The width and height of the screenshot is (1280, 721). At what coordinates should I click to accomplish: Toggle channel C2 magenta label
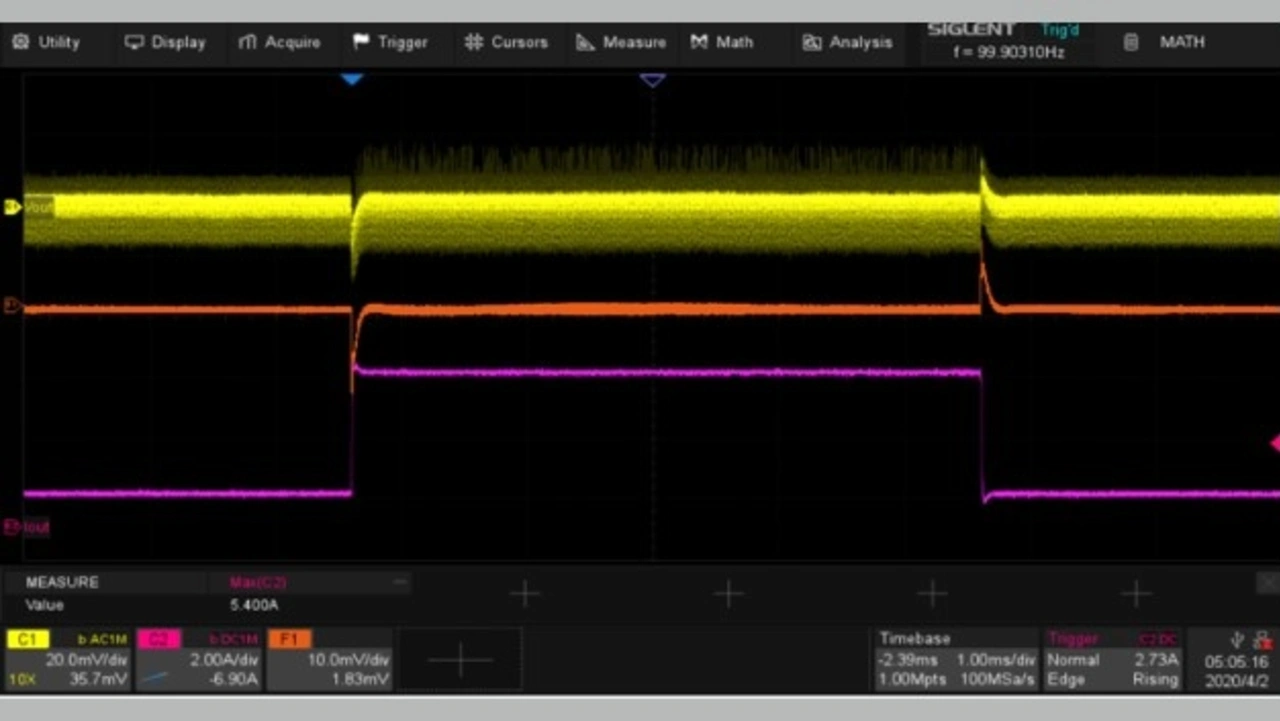pos(158,639)
